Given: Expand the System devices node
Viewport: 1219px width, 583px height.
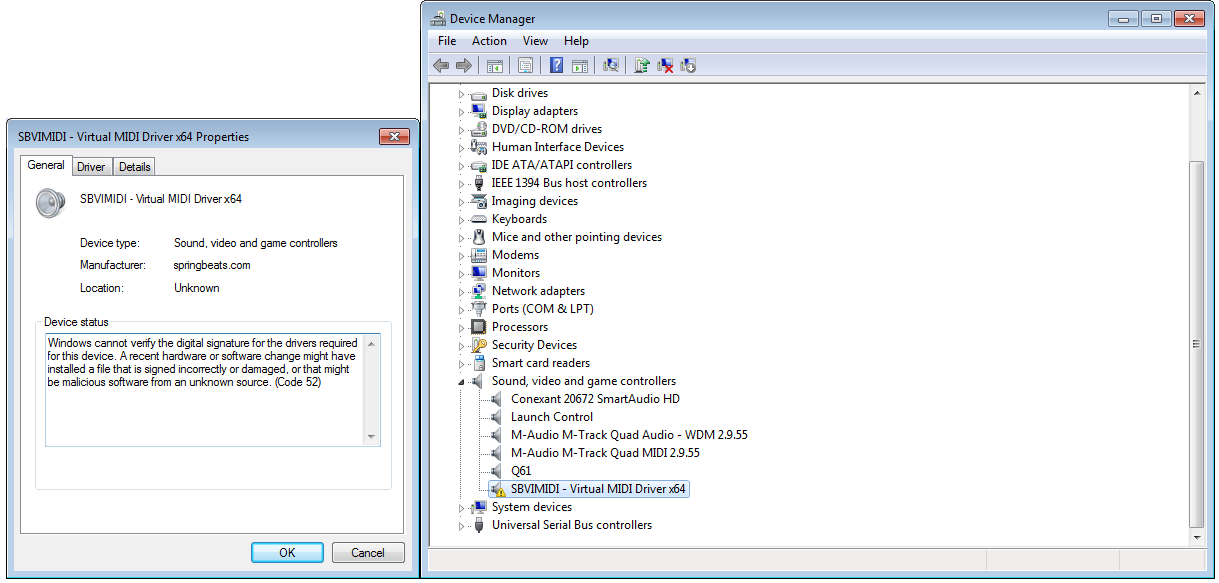Looking at the screenshot, I should tap(462, 508).
